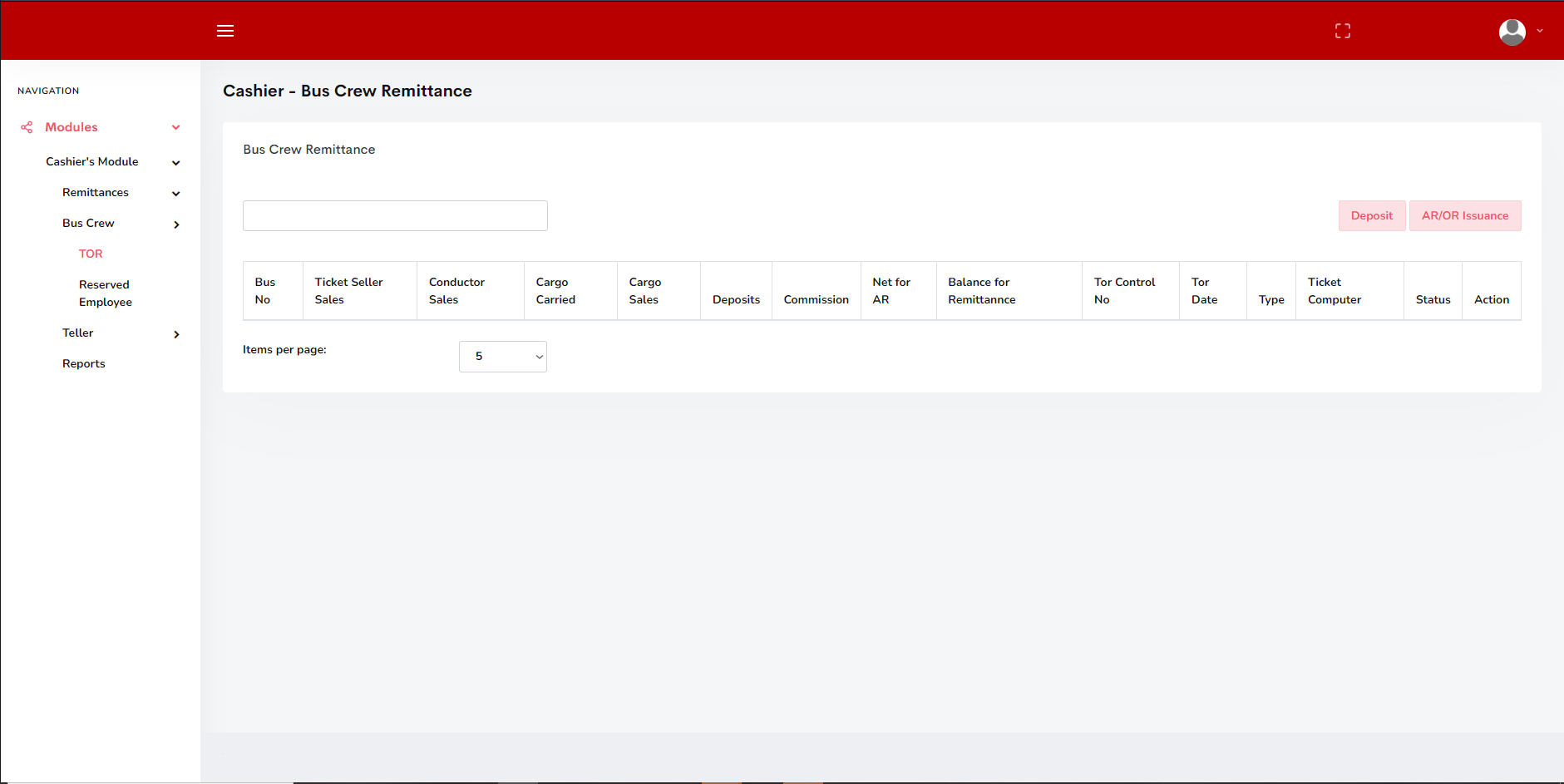1564x784 pixels.
Task: Select the TOR navigation item
Action: click(x=91, y=254)
